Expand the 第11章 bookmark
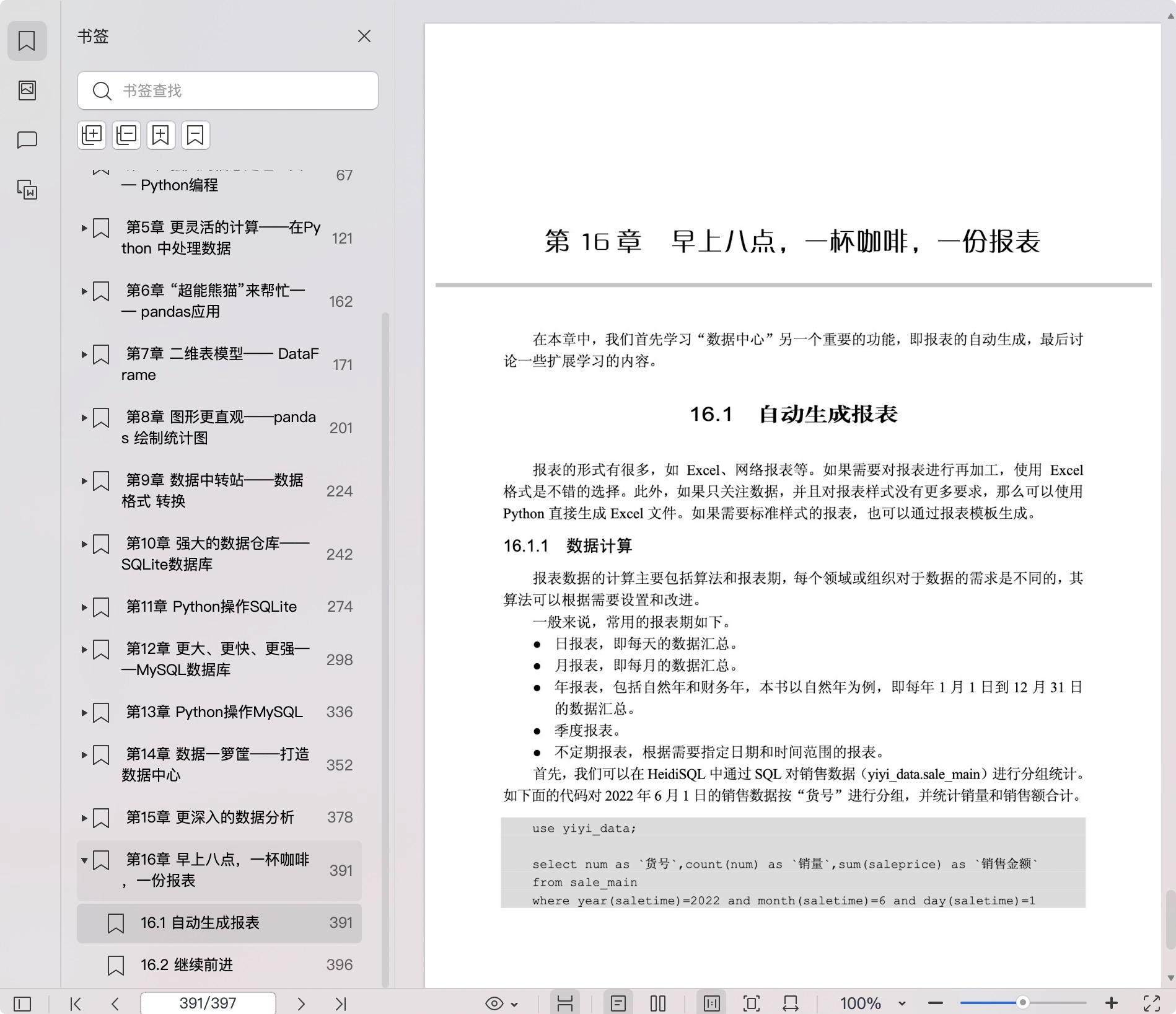 84,607
